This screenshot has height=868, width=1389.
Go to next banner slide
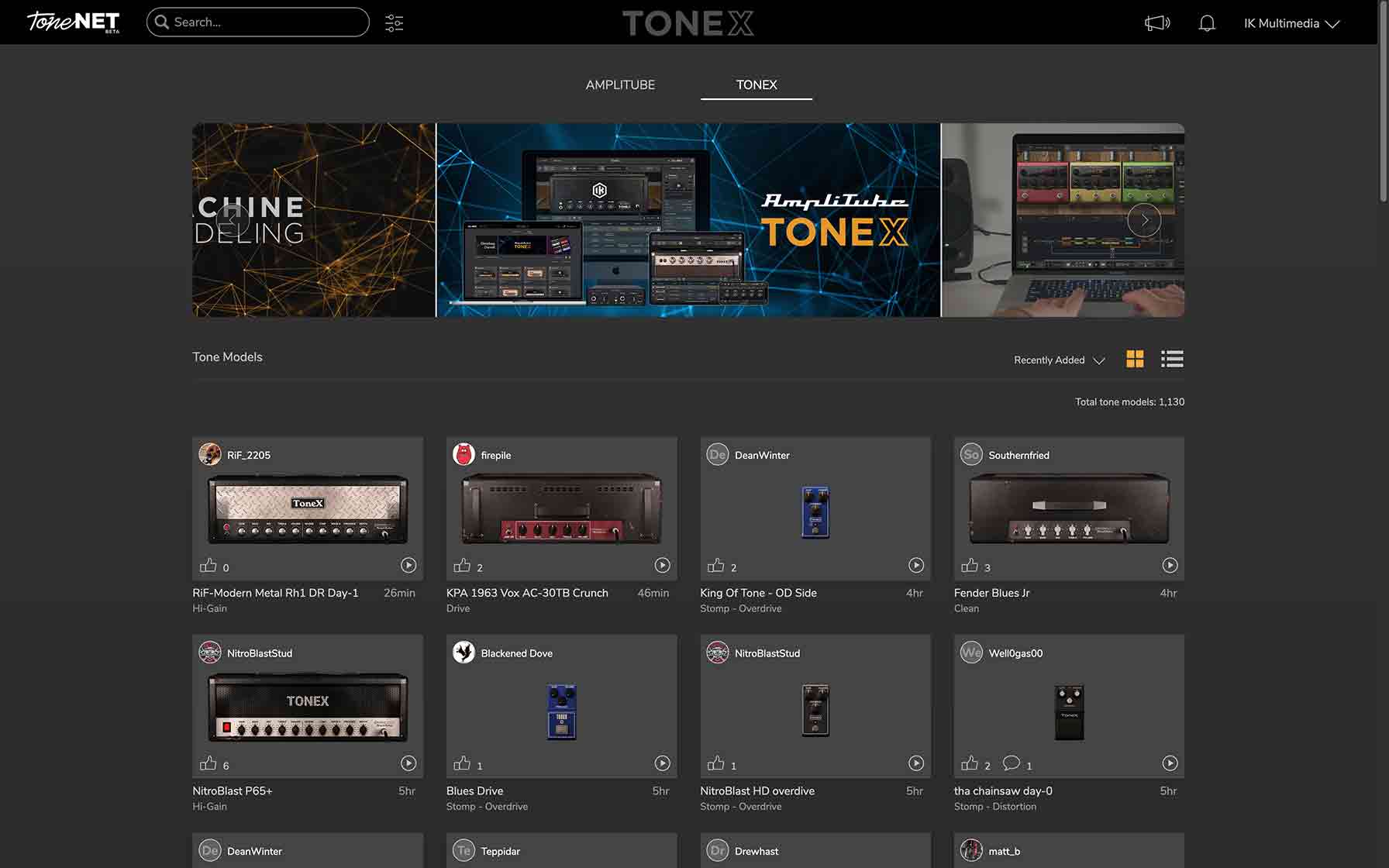[x=1144, y=220]
